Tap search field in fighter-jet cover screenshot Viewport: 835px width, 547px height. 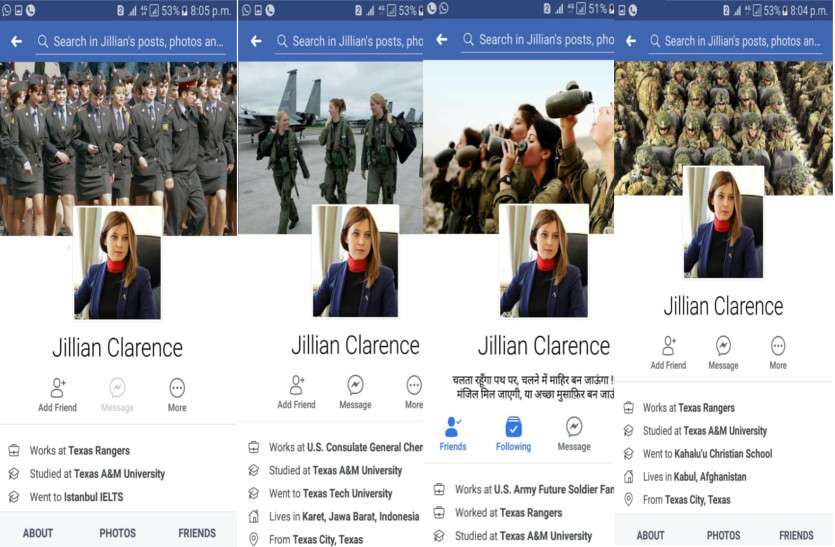pyautogui.click(x=349, y=41)
